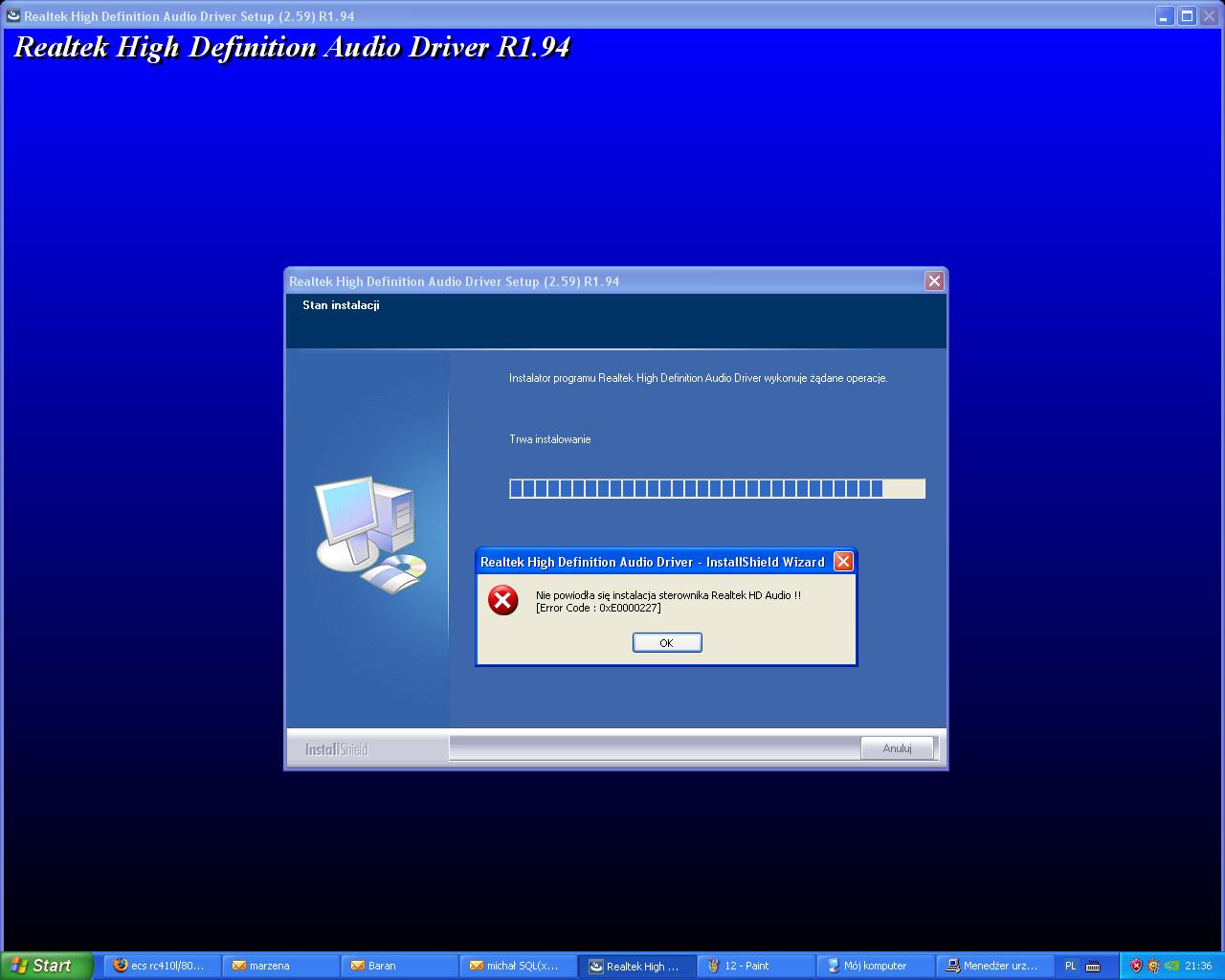The image size is (1225, 980).
Task: Click the PL language indicator
Action: (1071, 966)
